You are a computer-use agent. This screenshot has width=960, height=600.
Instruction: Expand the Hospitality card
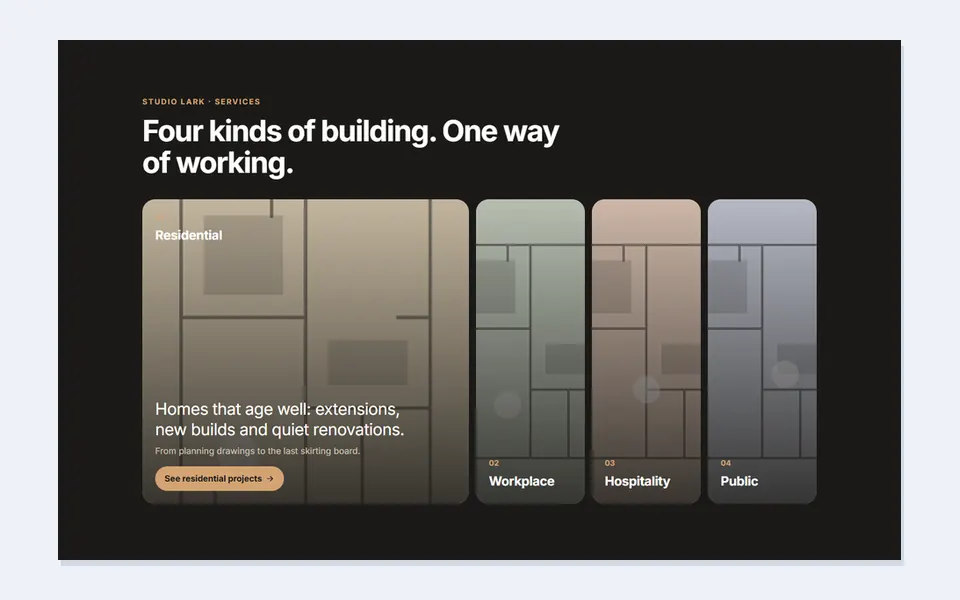click(x=646, y=351)
